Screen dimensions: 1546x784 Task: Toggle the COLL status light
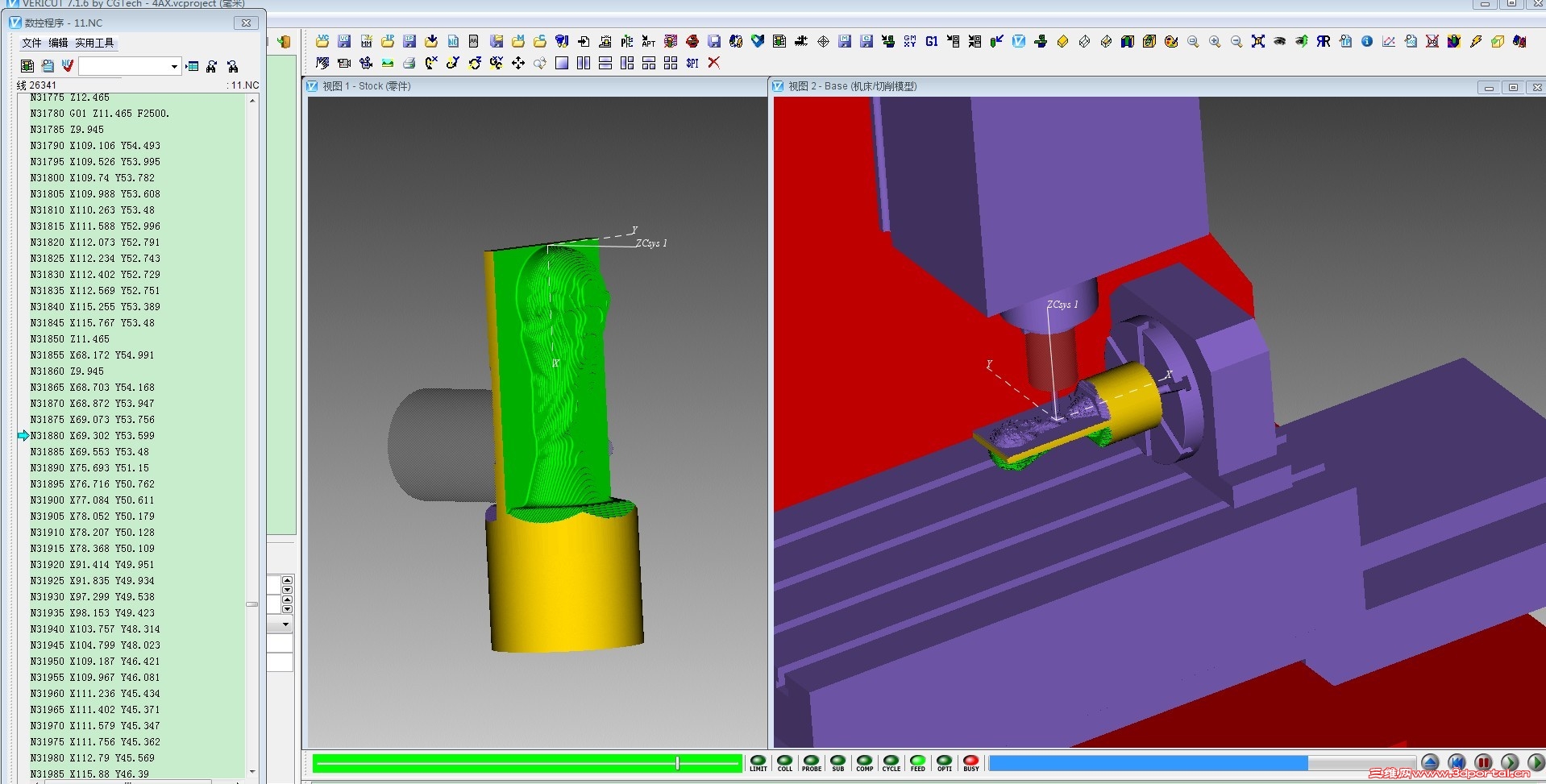click(785, 763)
